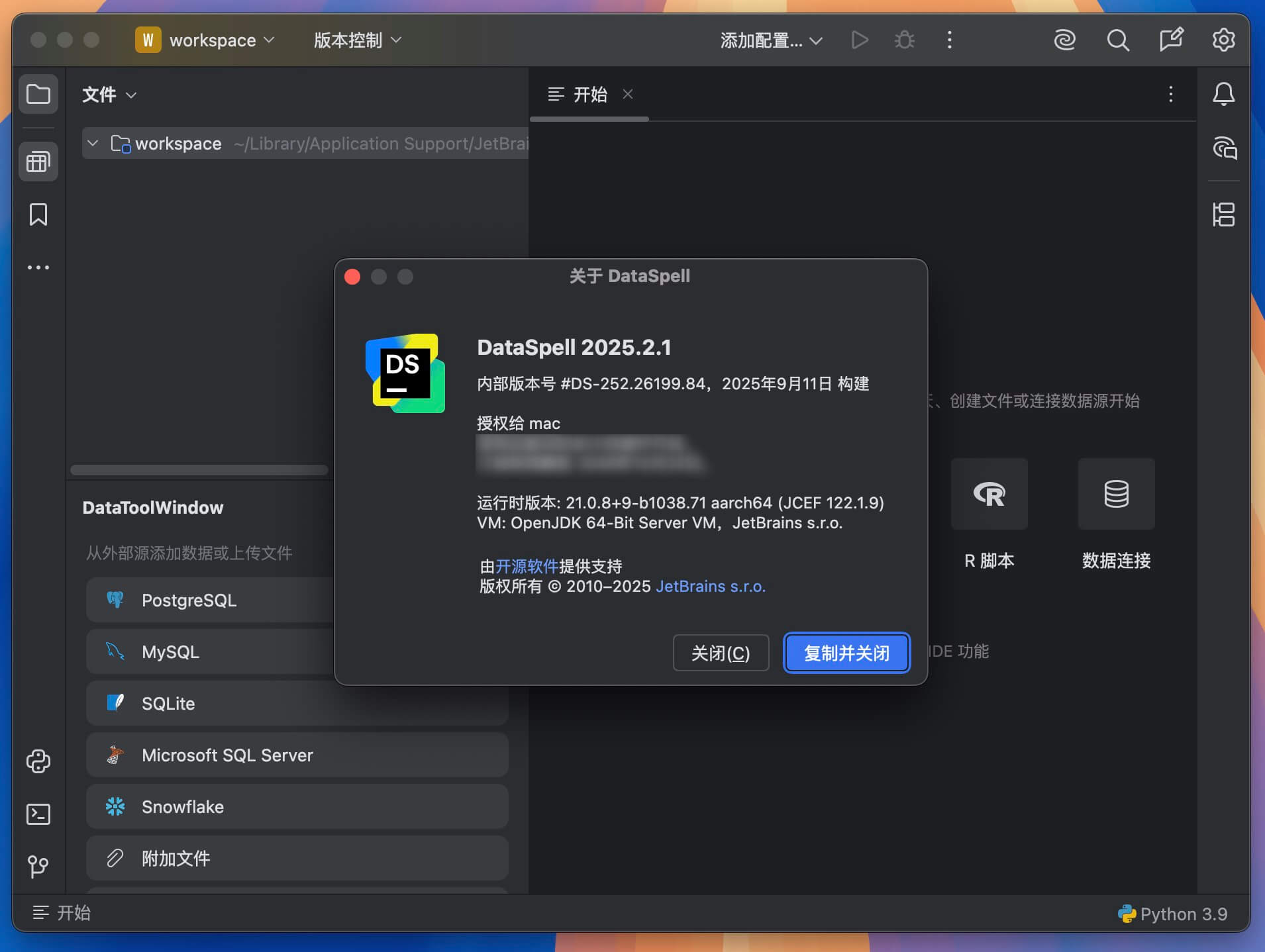The height and width of the screenshot is (952, 1265).
Task: Open the Terminal tool window
Action: 38,814
